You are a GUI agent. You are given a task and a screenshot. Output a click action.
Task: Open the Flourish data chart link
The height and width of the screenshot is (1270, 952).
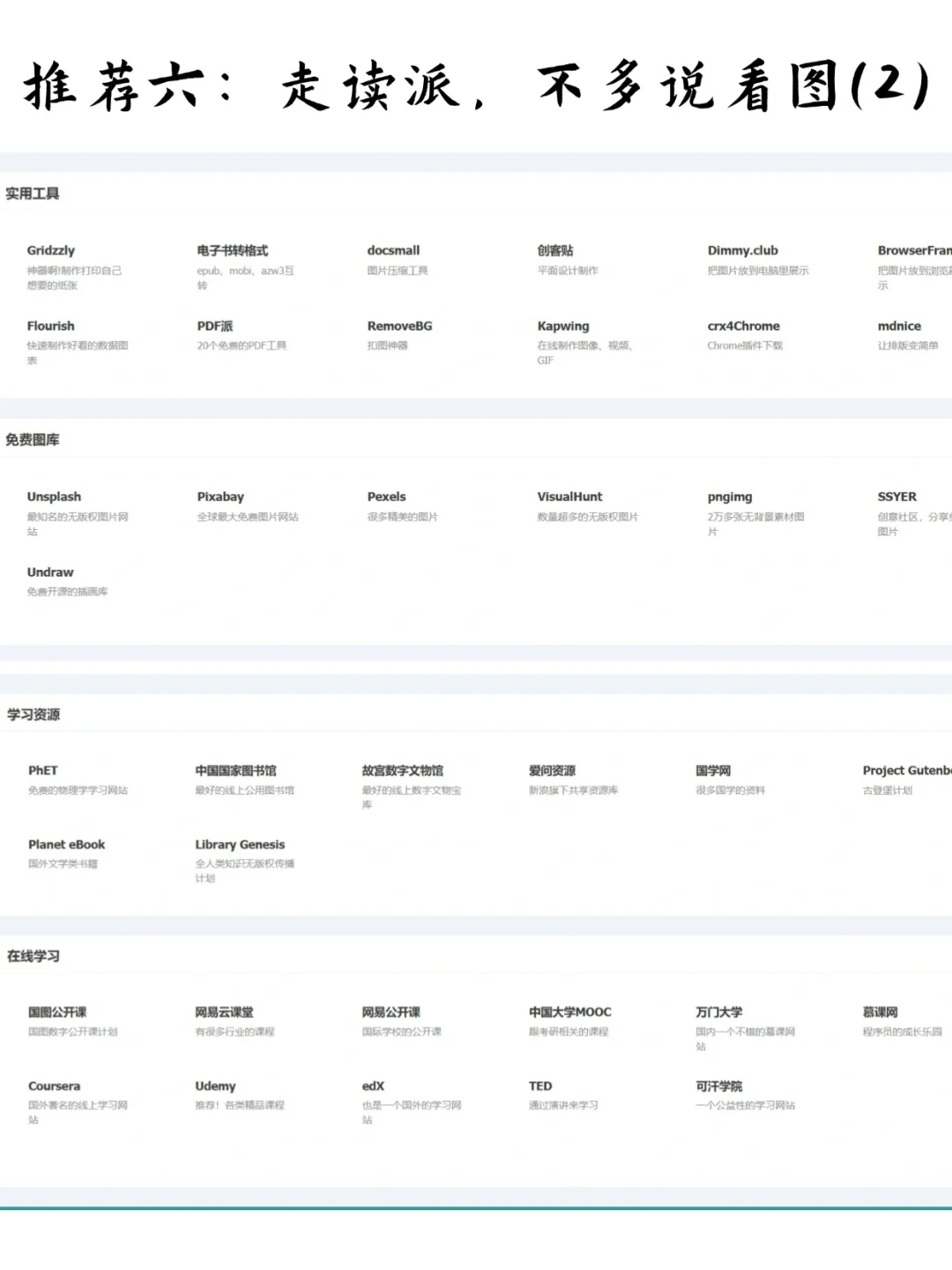50,325
